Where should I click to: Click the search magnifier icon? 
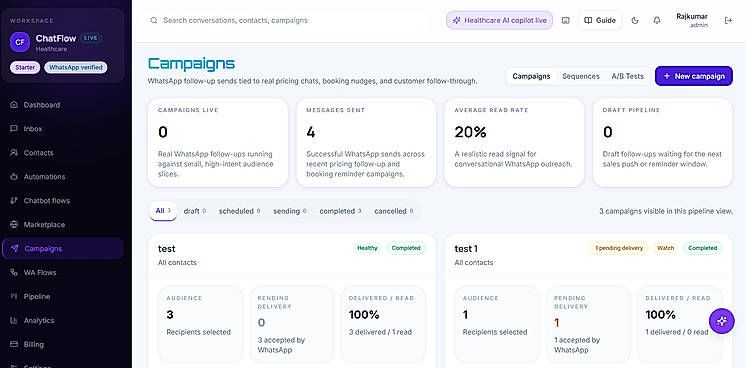pyautogui.click(x=154, y=20)
